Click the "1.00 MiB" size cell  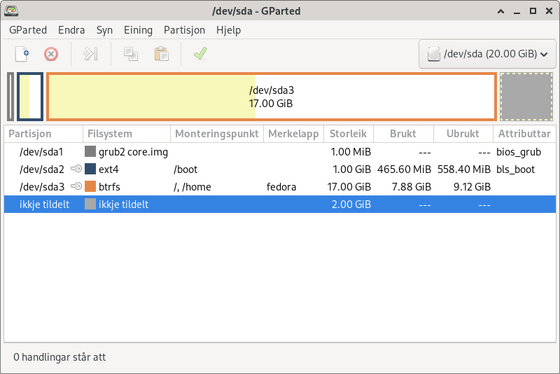coord(351,152)
